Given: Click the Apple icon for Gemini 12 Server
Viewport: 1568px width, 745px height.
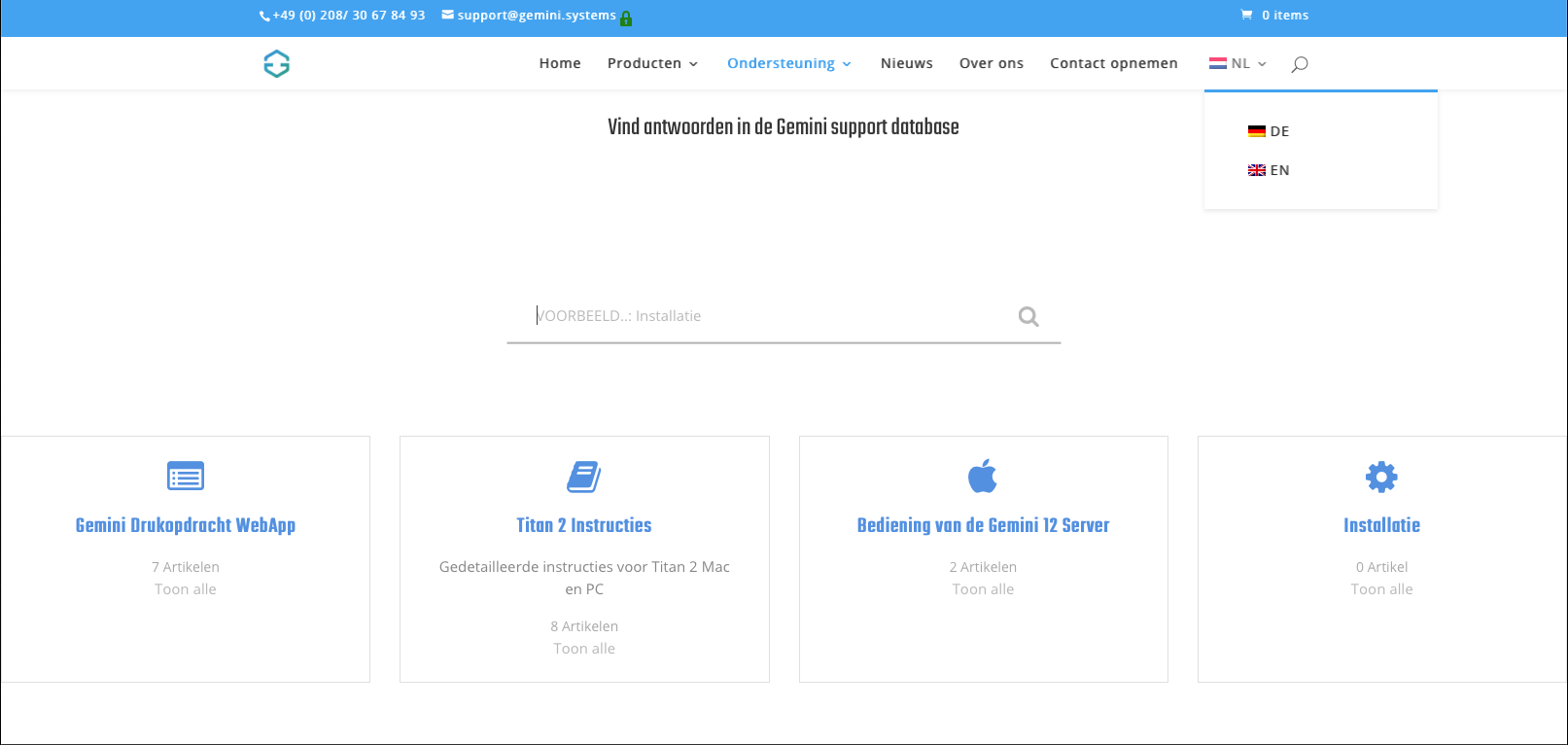Looking at the screenshot, I should [983, 477].
